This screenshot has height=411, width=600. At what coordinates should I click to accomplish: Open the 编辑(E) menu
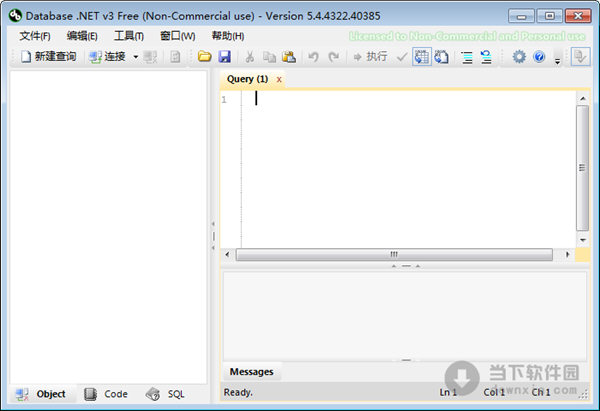(x=82, y=36)
